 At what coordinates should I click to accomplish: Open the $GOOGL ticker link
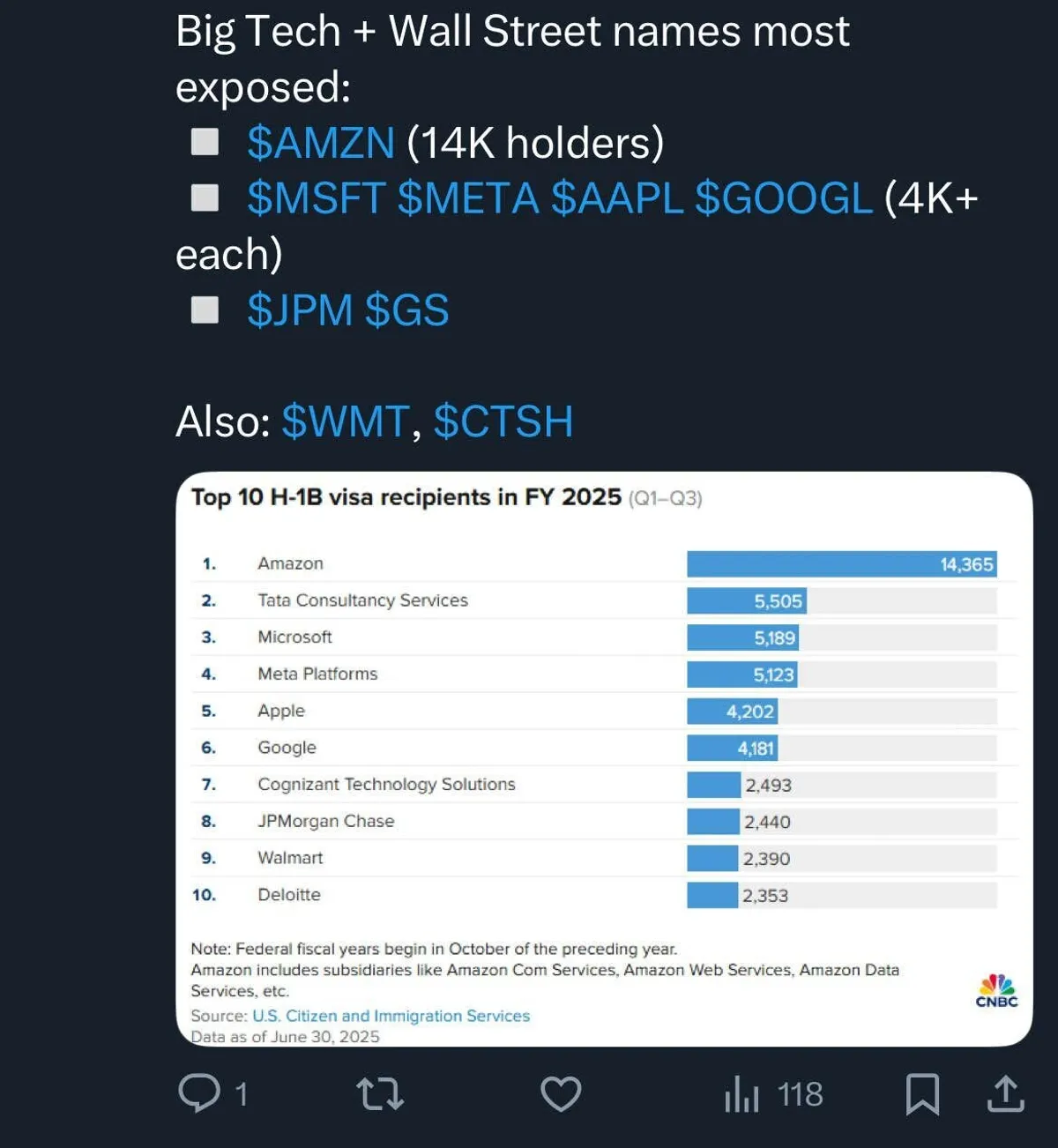[x=784, y=198]
